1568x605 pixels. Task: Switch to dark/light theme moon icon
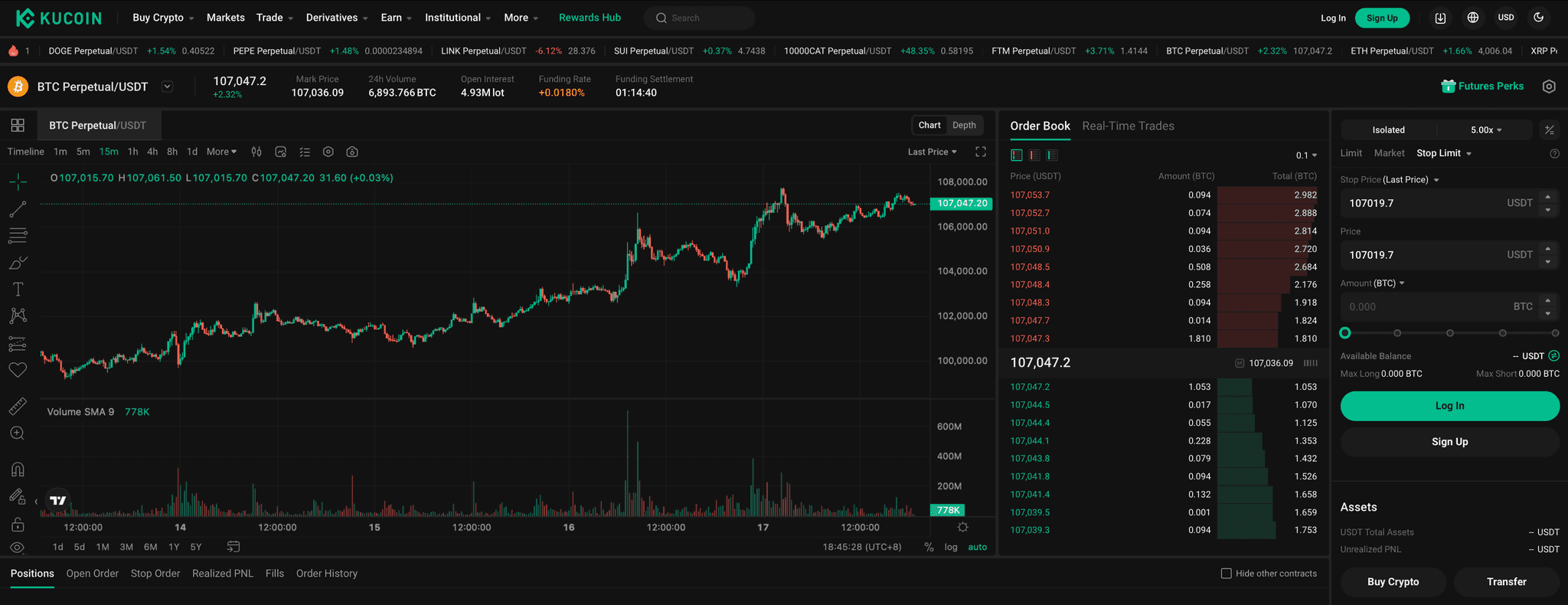1538,18
